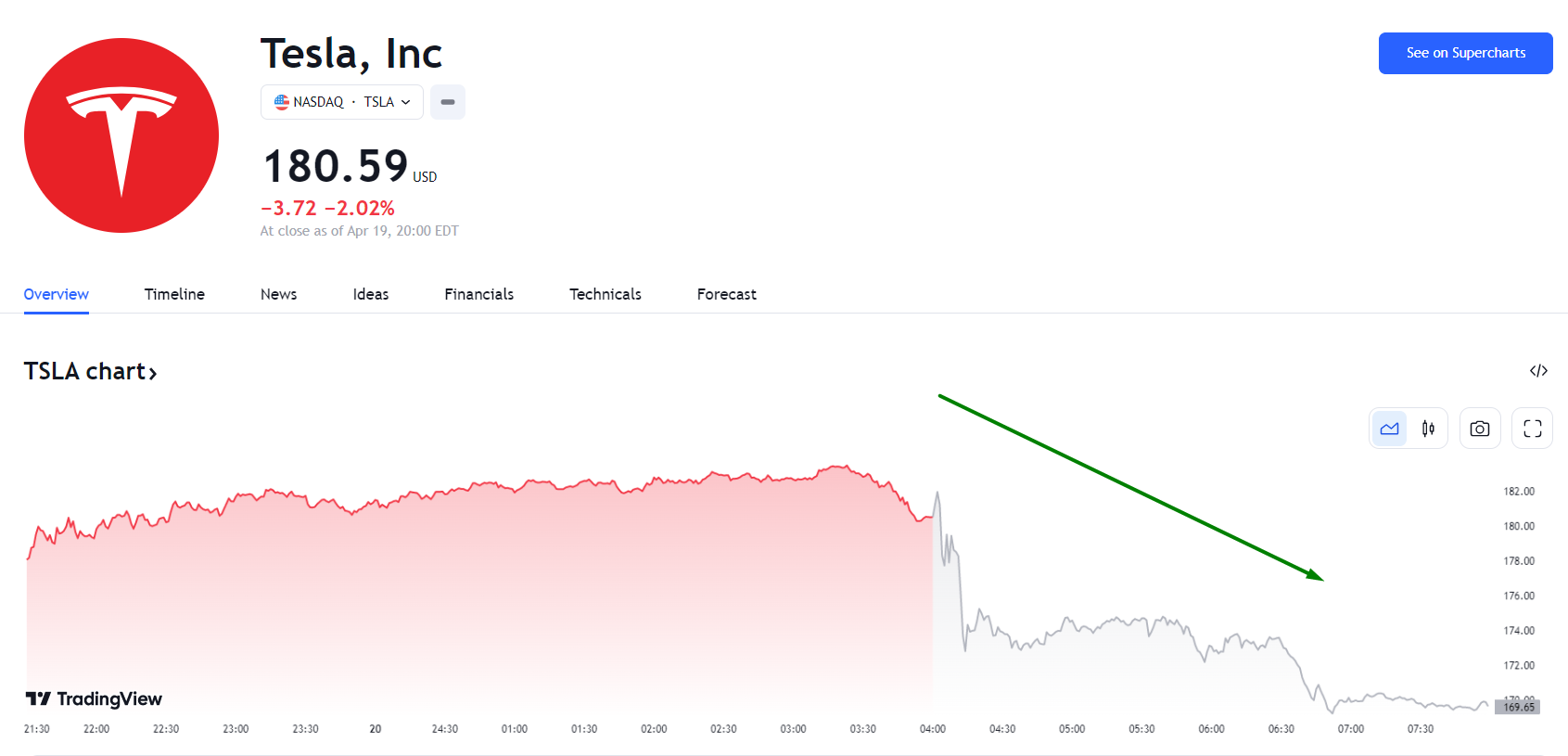Viewport: 1568px width, 756px height.
Task: Click the Tesla, Inc title
Action: (x=351, y=54)
